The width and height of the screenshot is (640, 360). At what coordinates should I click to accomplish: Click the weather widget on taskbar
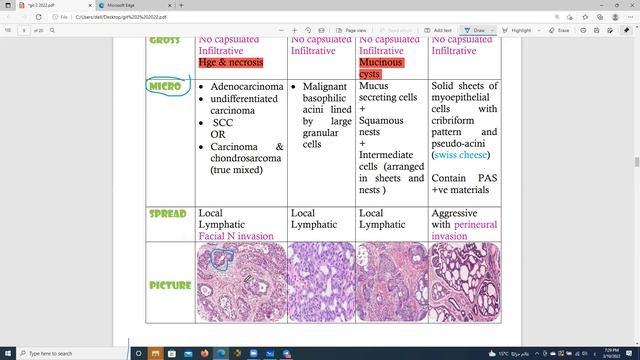point(509,353)
